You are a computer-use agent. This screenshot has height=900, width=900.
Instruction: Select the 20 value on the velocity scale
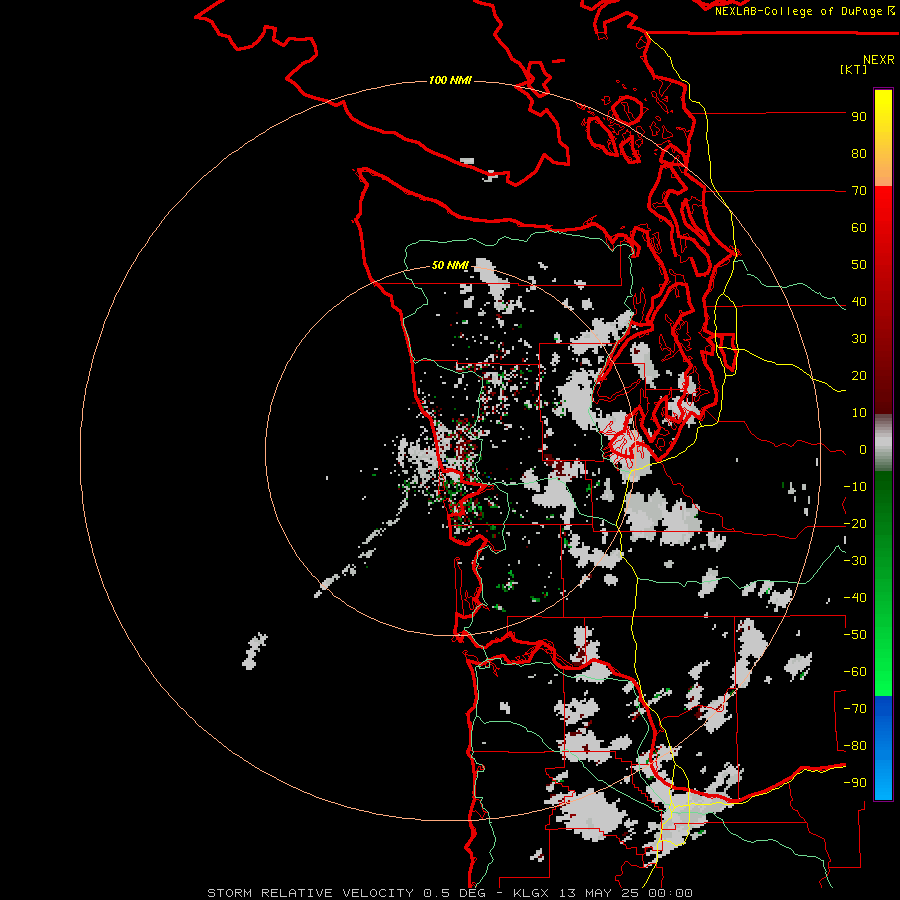pyautogui.click(x=859, y=375)
